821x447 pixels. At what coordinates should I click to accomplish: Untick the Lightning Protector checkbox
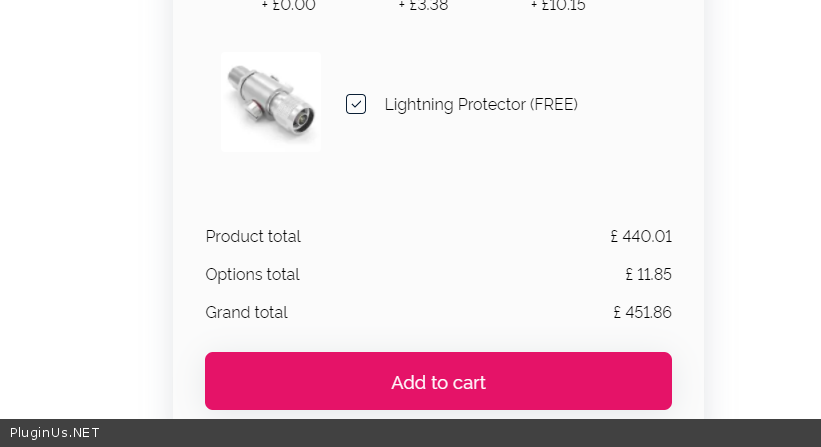point(356,104)
